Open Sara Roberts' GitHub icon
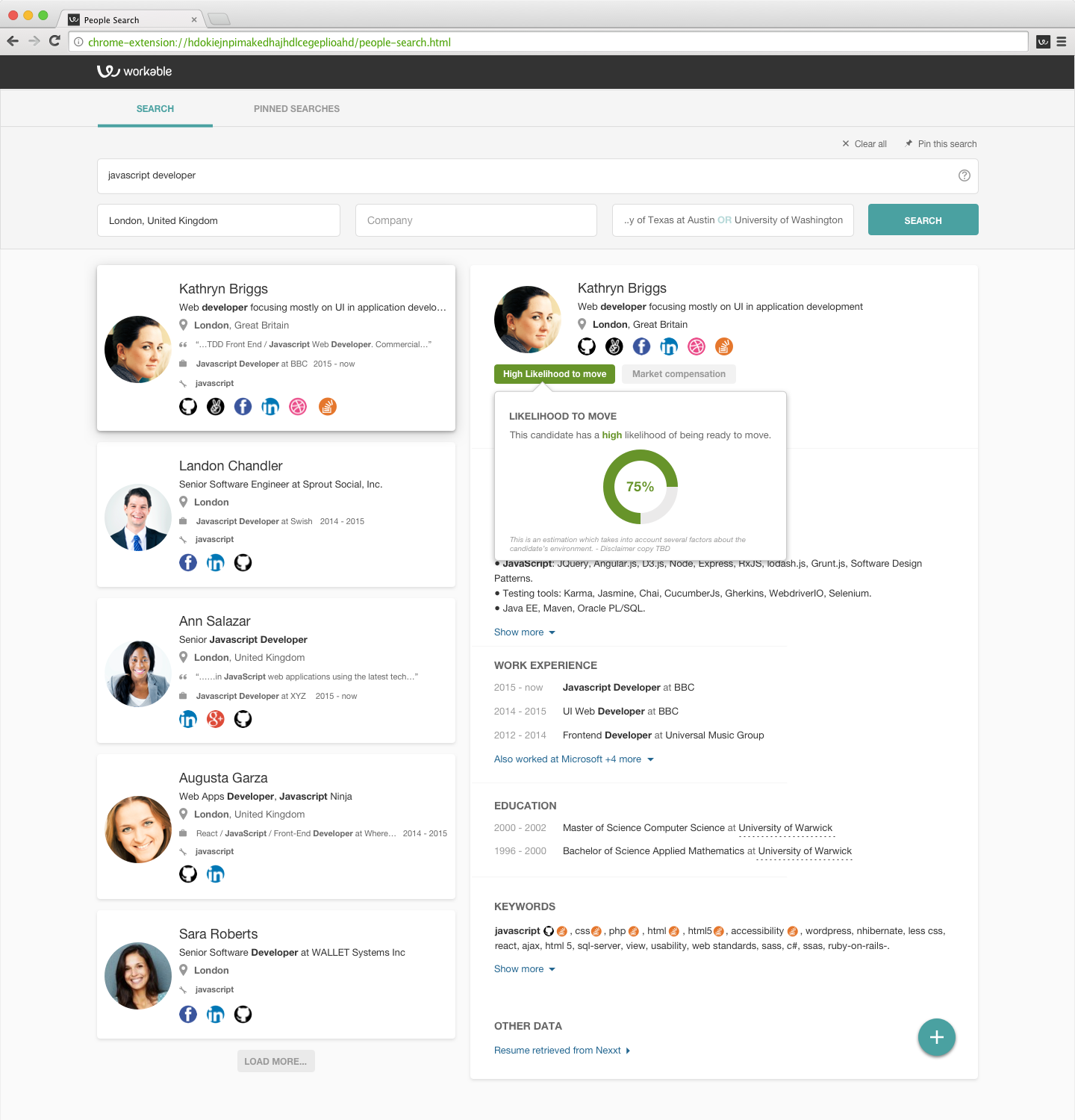This screenshot has width=1075, height=1120. click(243, 1014)
